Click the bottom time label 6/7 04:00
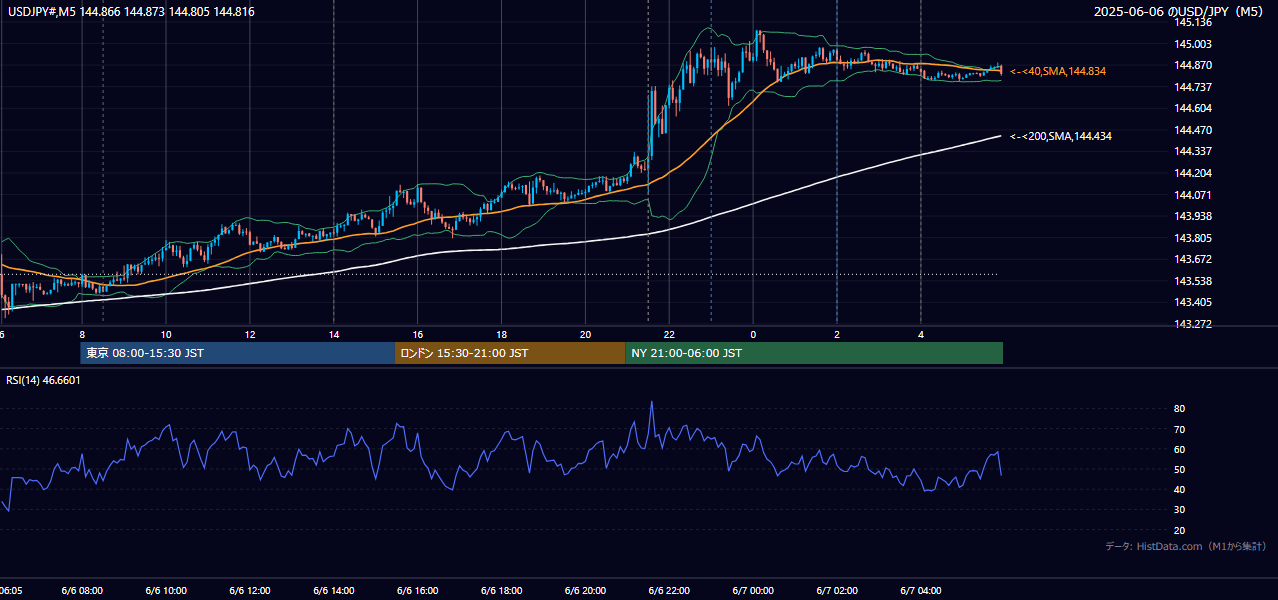 coord(921,591)
